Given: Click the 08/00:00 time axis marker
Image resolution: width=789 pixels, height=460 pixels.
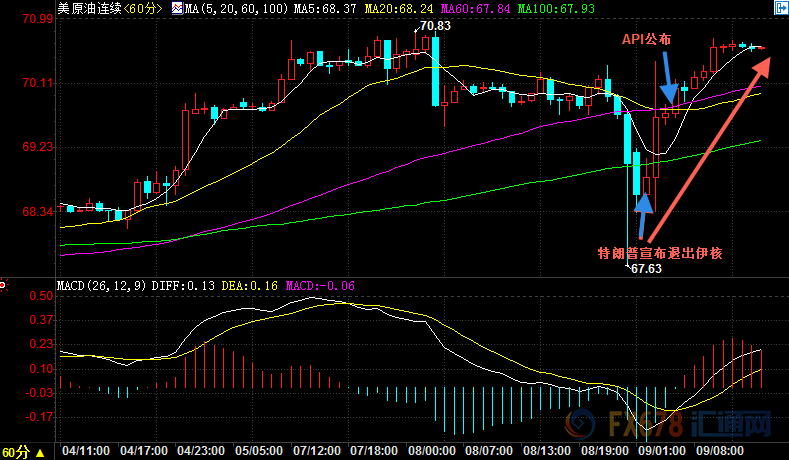Looking at the screenshot, I should point(432,451).
